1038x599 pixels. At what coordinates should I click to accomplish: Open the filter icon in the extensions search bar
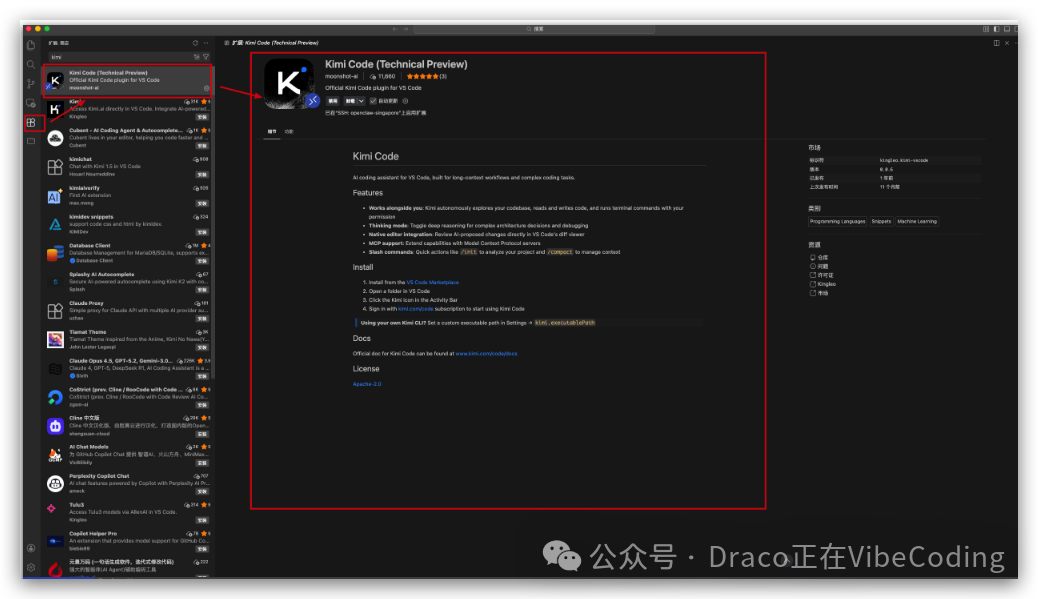[x=206, y=57]
